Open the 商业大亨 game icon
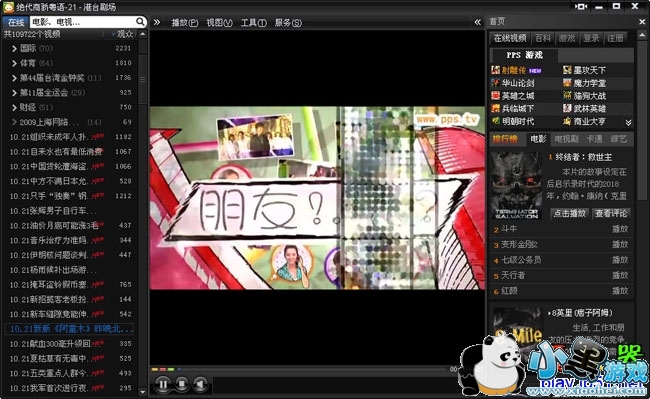The image size is (650, 399). [x=567, y=121]
